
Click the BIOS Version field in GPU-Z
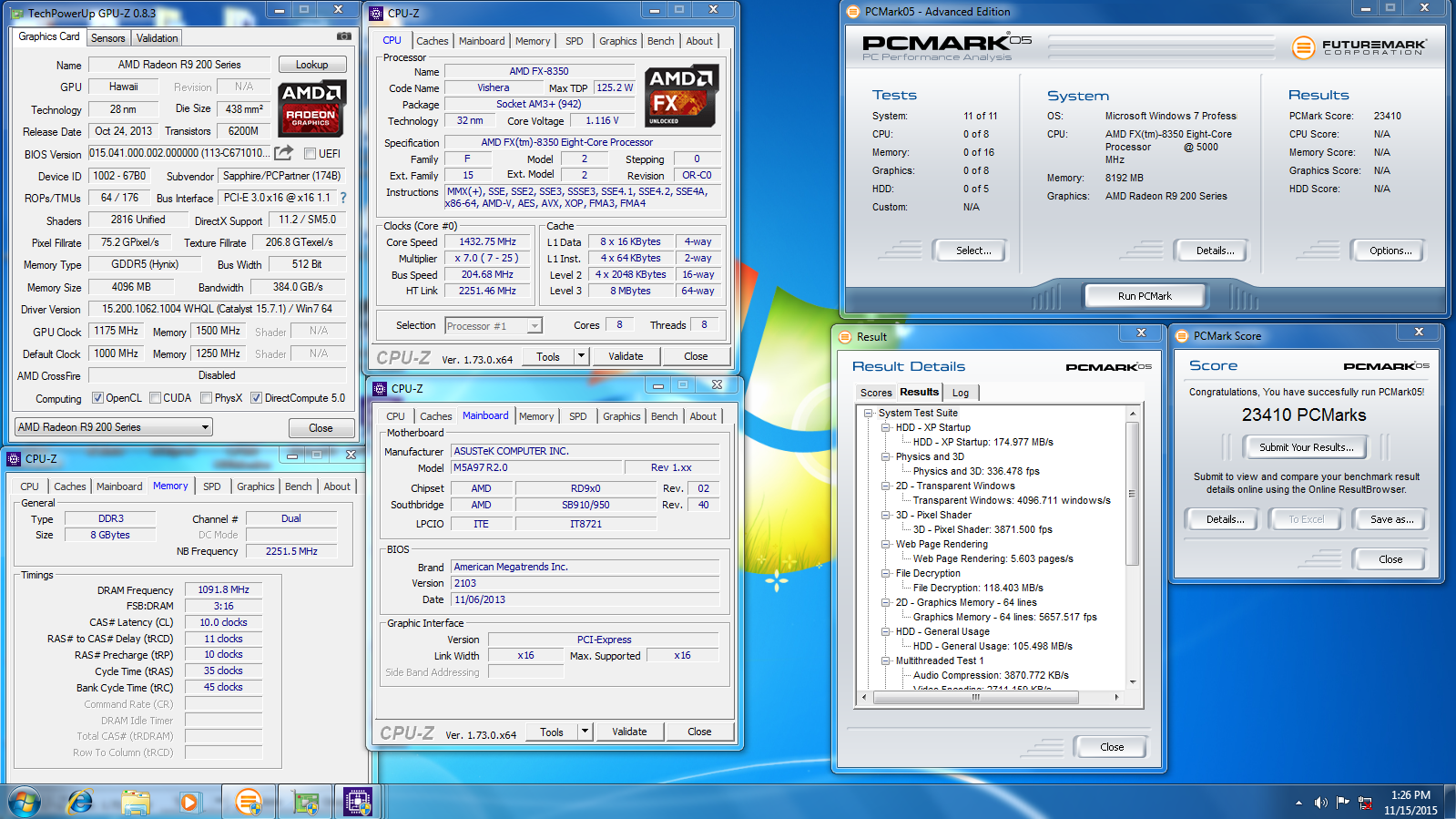coord(180,153)
